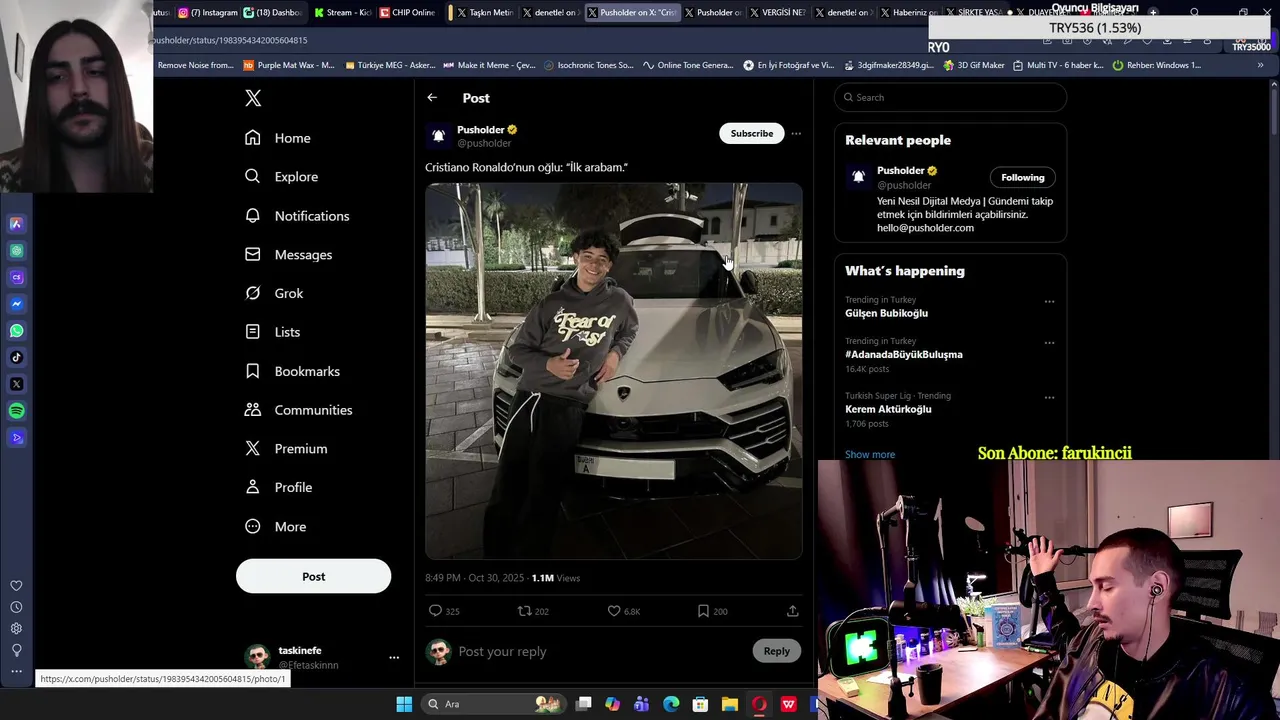This screenshot has height=720, width=1280.
Task: Open the Explore page
Action: [x=282, y=176]
